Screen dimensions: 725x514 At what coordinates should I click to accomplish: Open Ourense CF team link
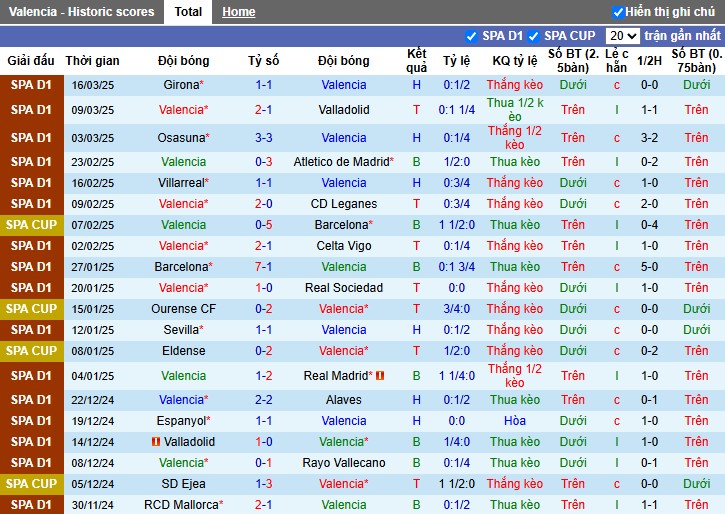[x=183, y=309]
